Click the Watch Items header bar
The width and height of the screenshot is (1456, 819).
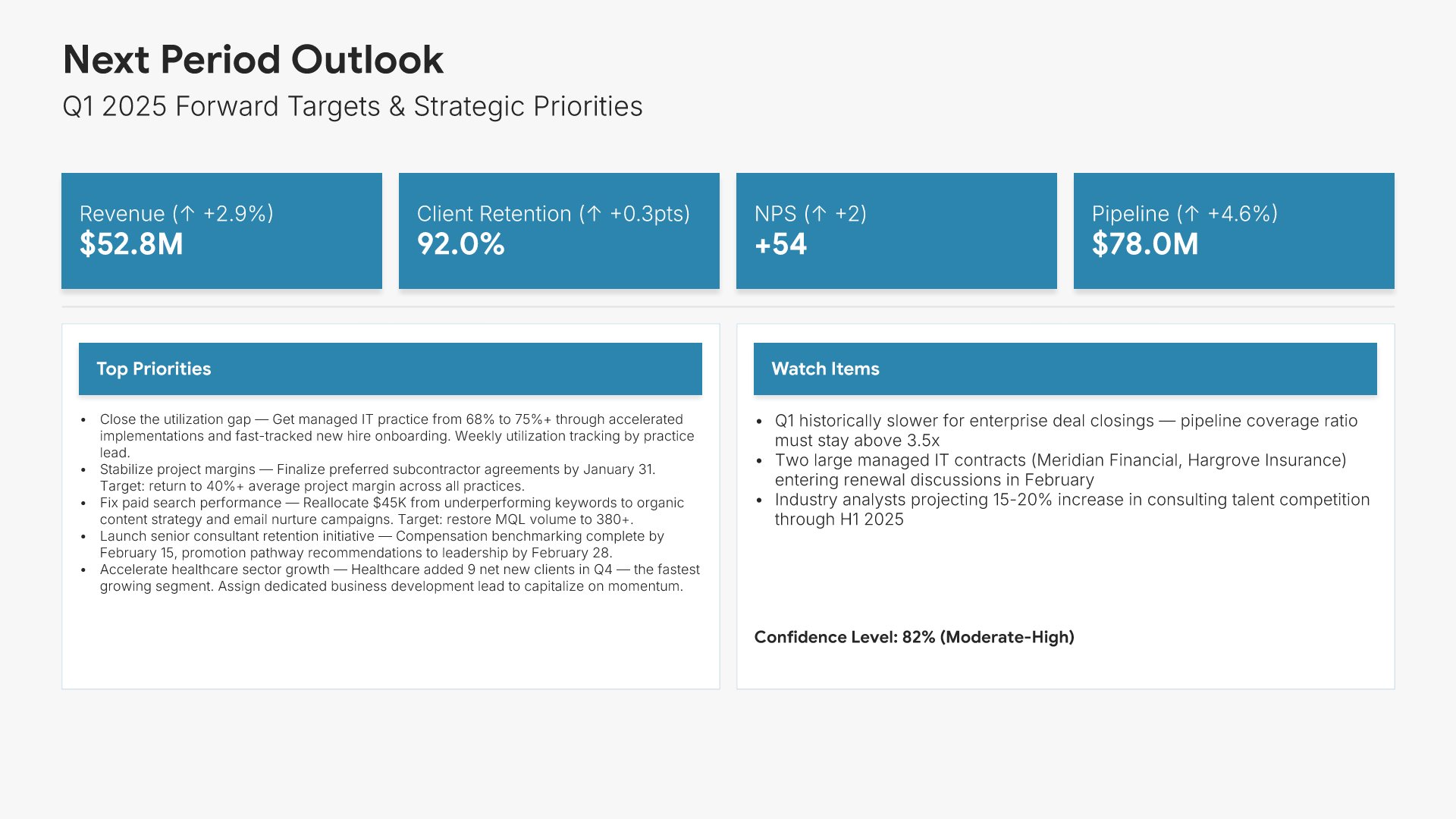[1065, 369]
